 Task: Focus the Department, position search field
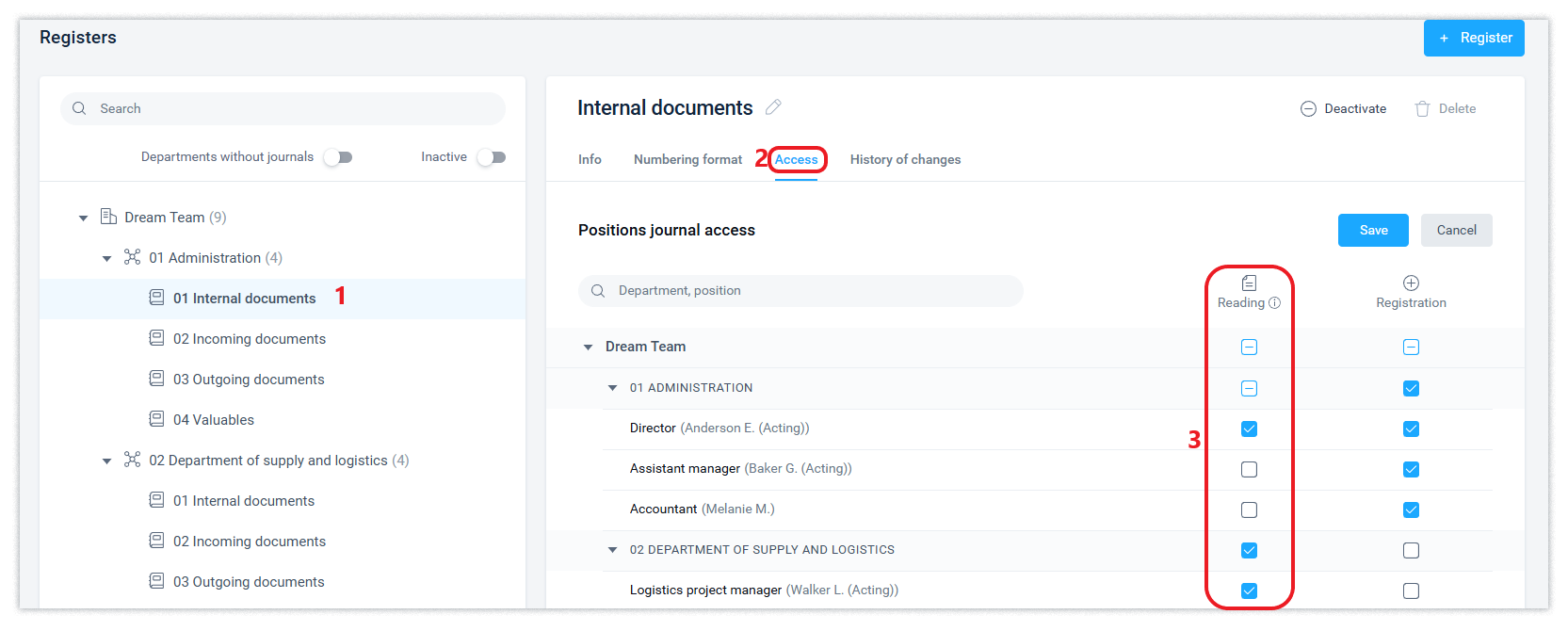coord(810,291)
